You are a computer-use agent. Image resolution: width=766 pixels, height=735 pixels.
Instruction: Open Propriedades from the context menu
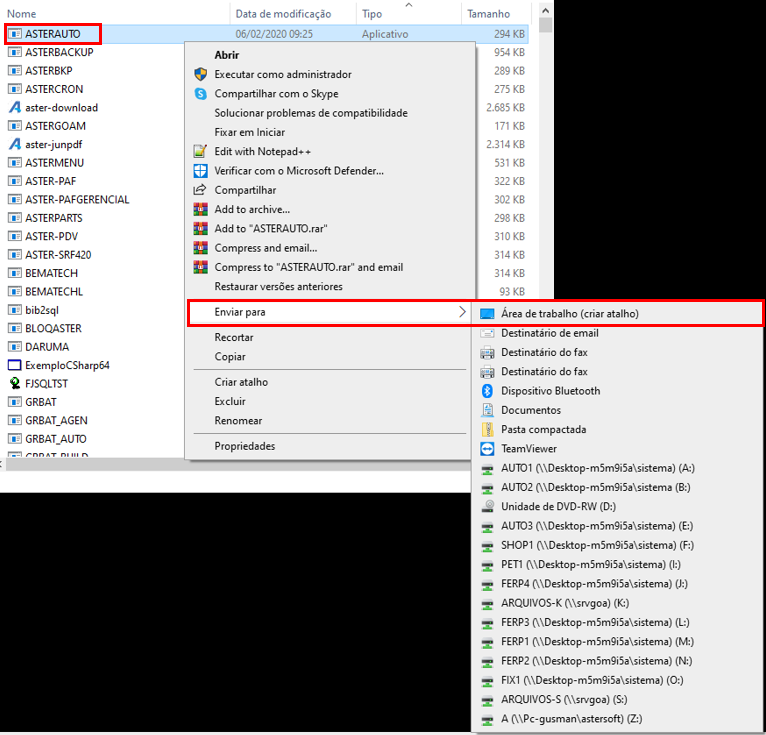pos(329,446)
